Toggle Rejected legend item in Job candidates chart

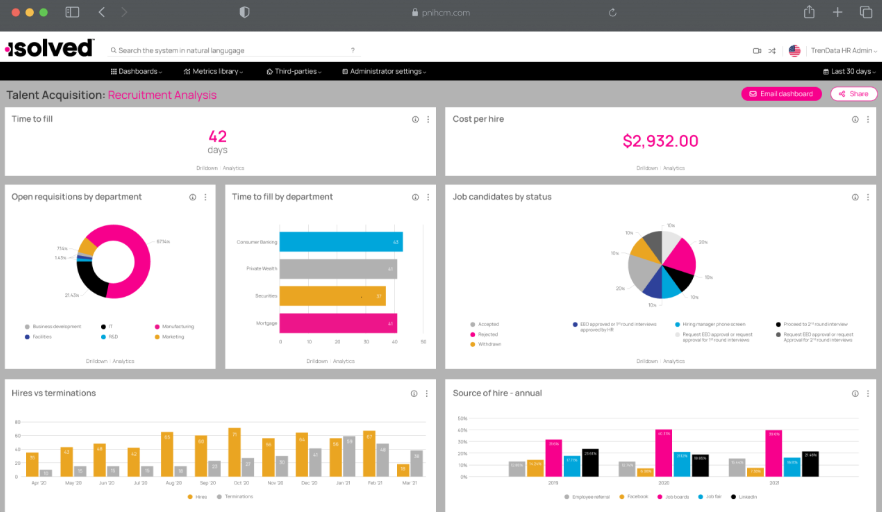(x=486, y=334)
